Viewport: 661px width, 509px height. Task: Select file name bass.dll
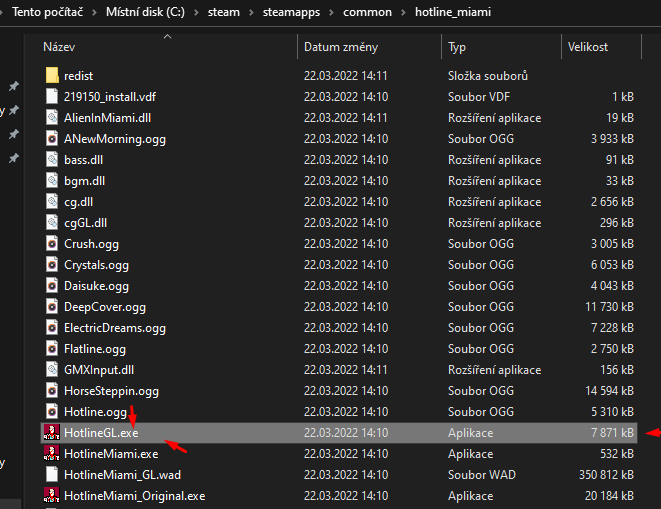(83, 160)
